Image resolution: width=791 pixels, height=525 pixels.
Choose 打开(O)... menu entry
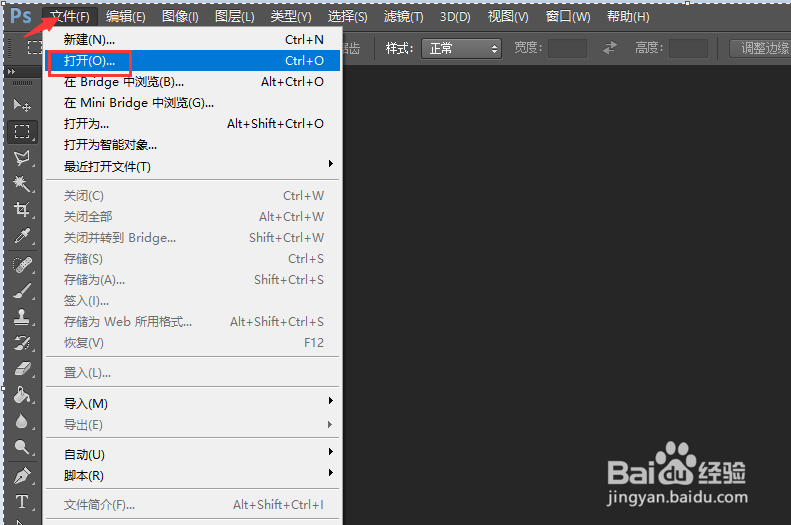coord(192,61)
